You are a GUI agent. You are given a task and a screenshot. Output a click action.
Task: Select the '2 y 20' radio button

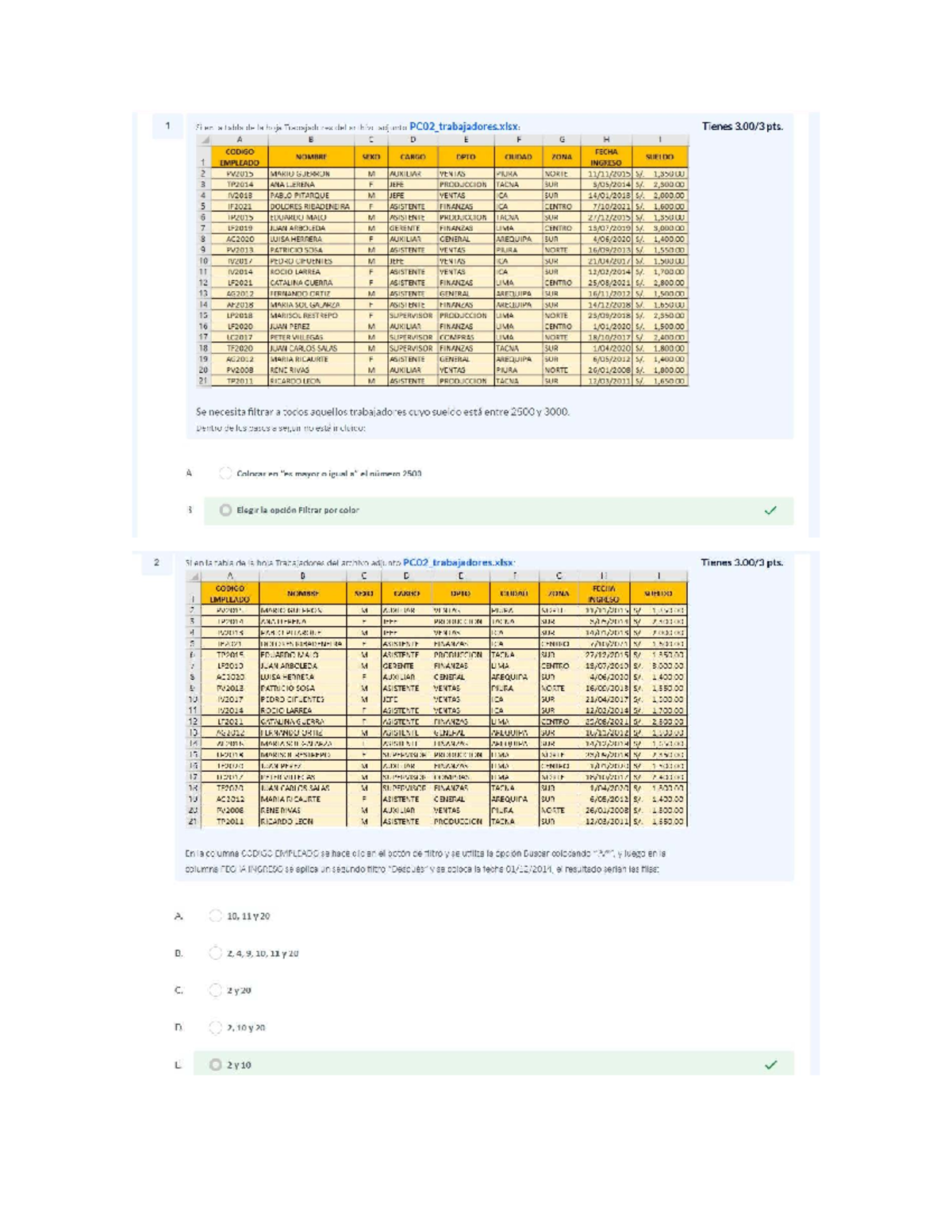[x=215, y=990]
